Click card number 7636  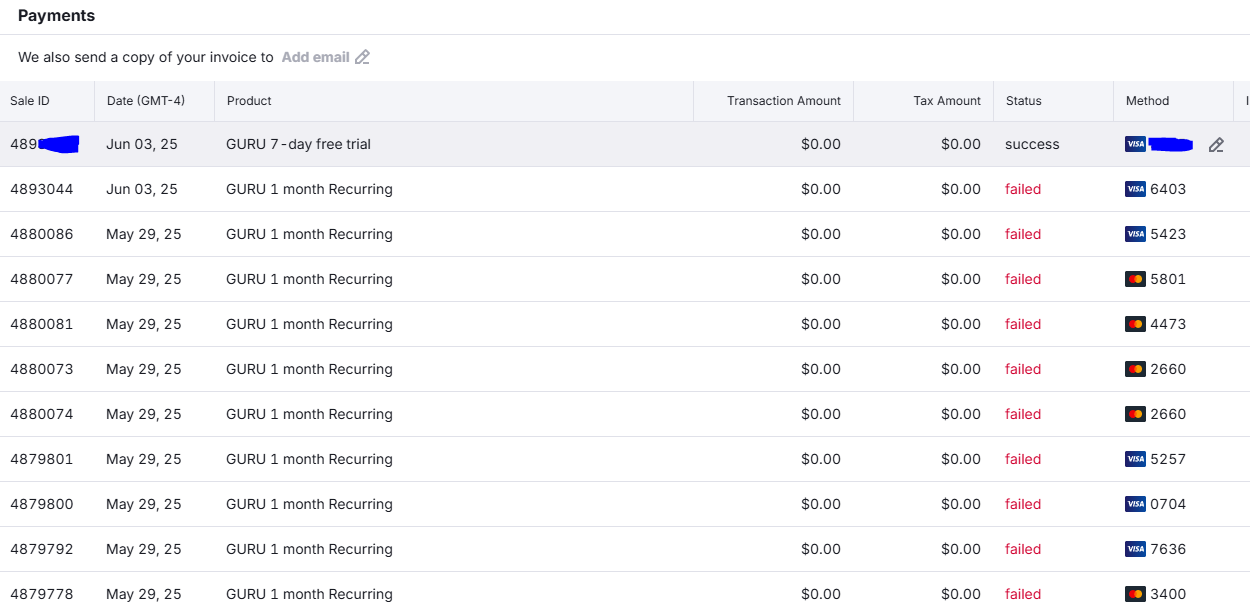click(1168, 549)
